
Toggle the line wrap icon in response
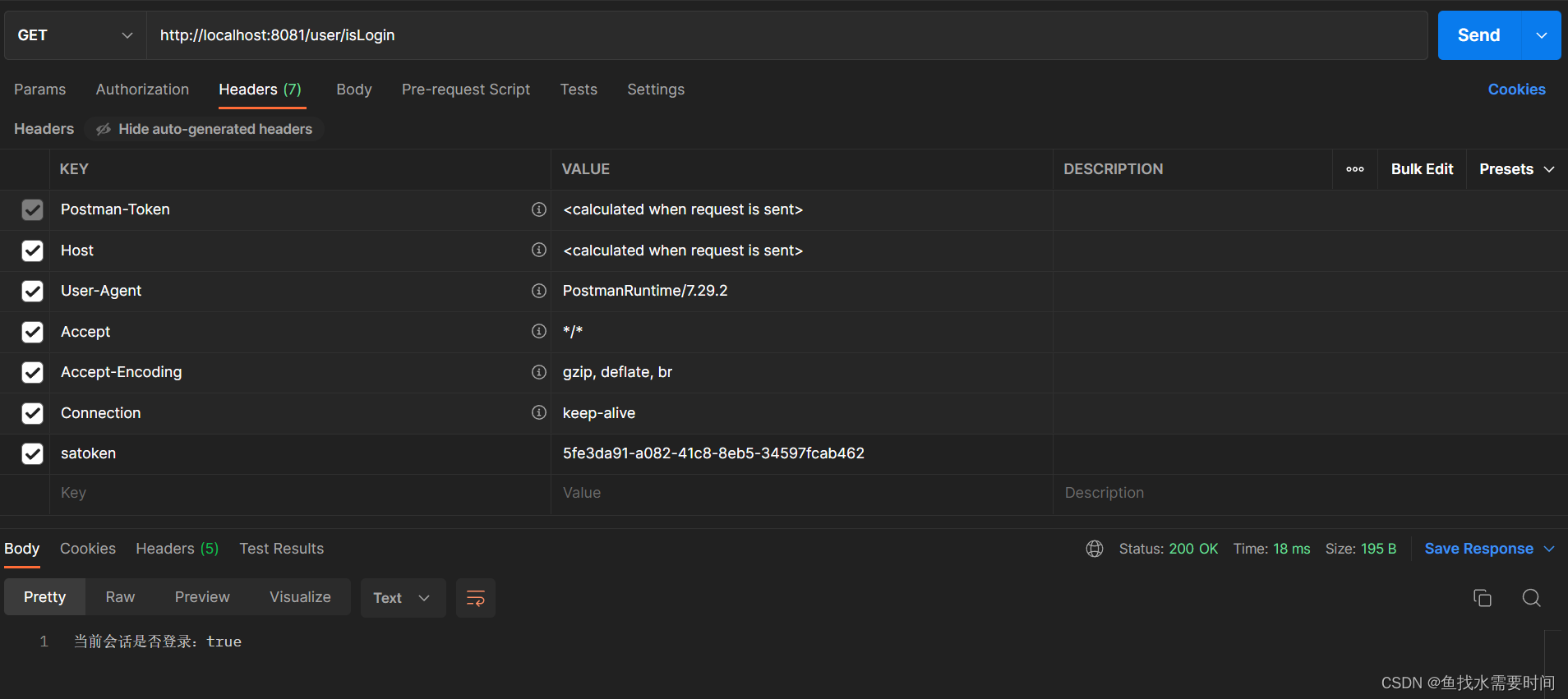click(x=476, y=598)
